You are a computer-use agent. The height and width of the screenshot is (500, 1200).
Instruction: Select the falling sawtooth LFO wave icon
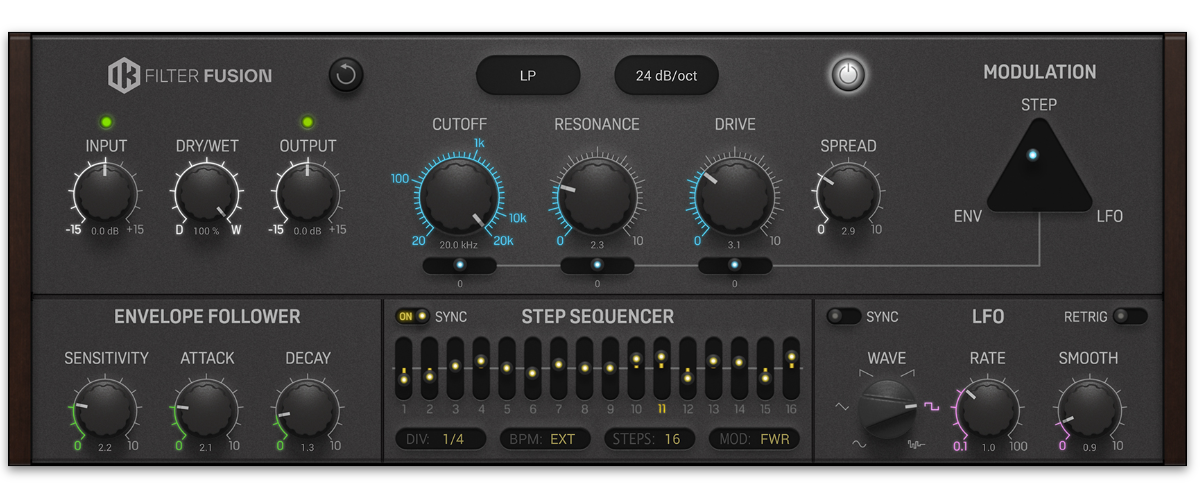(866, 373)
